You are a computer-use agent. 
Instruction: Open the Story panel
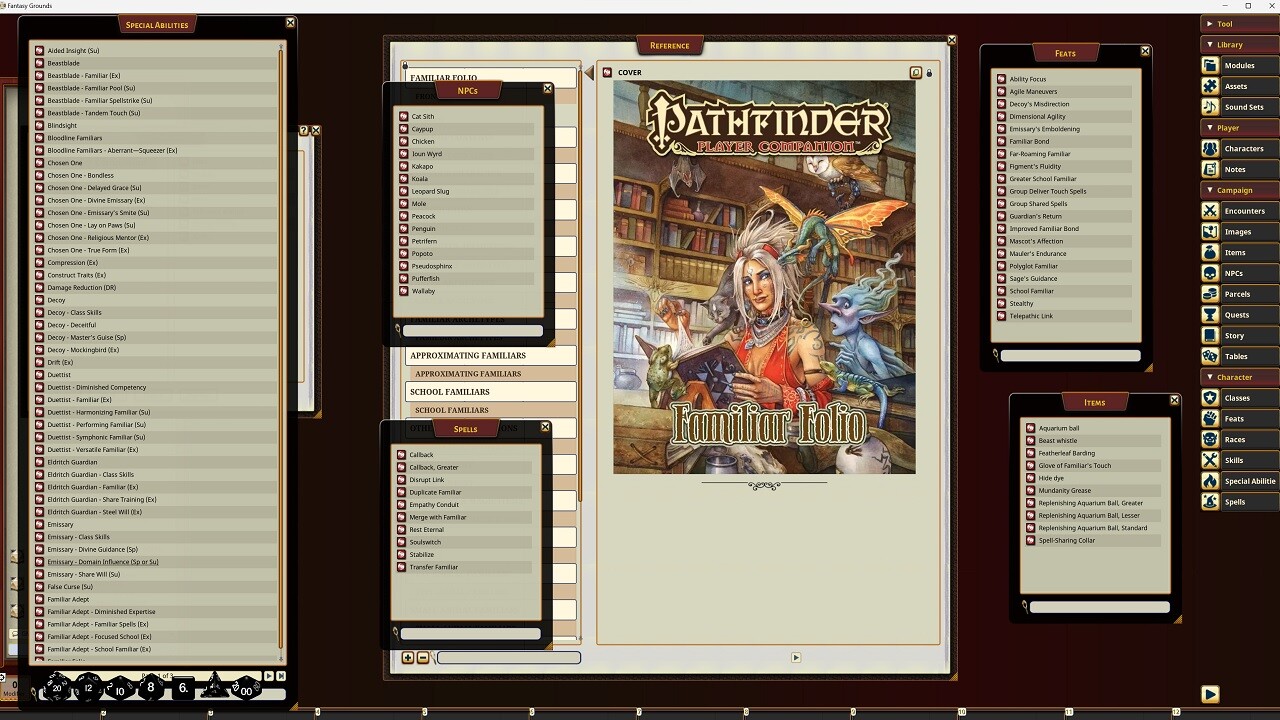pos(1237,336)
